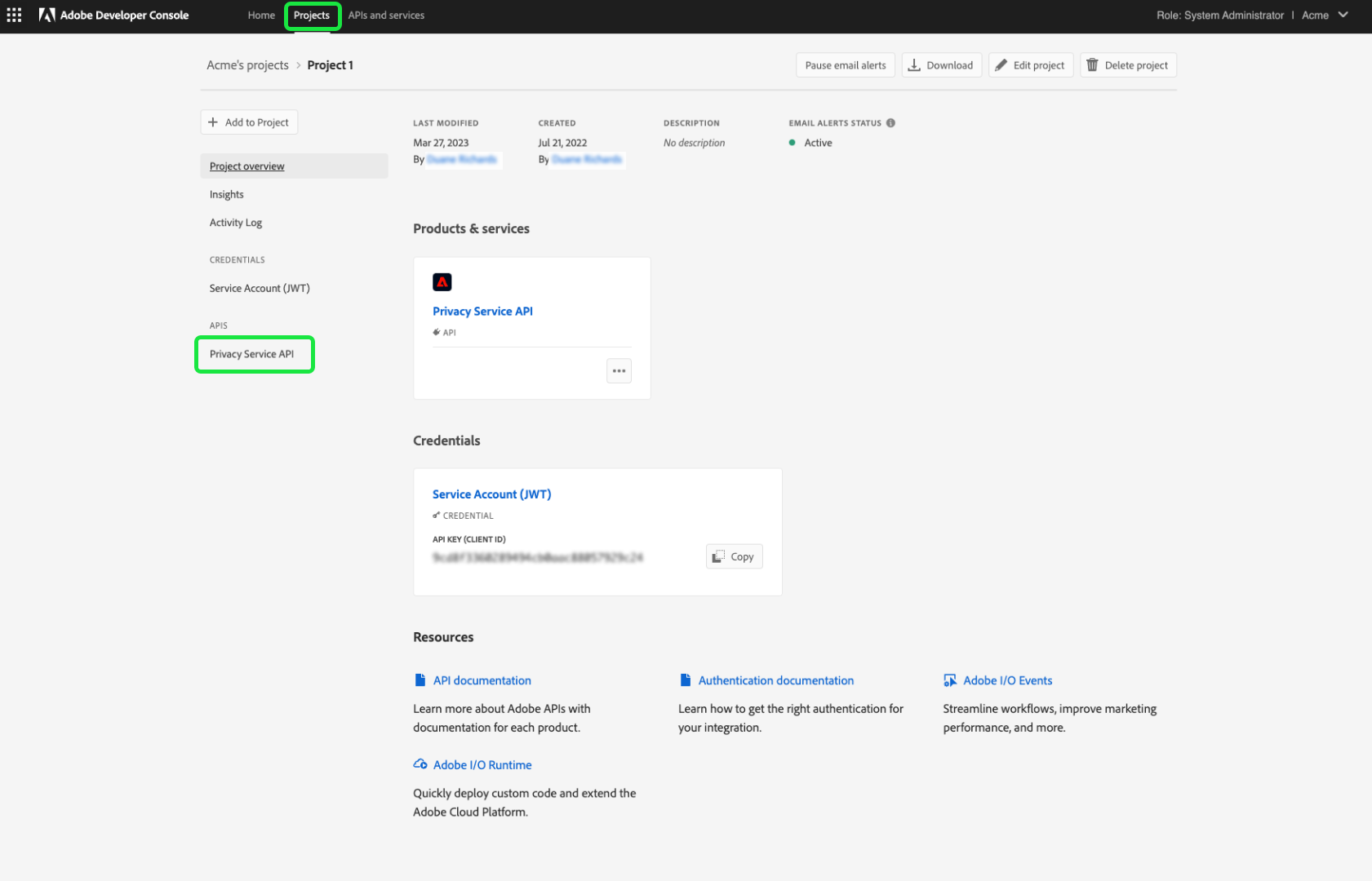The image size is (1372, 881).
Task: Click the blurred Last Modified author name
Action: pos(462,159)
